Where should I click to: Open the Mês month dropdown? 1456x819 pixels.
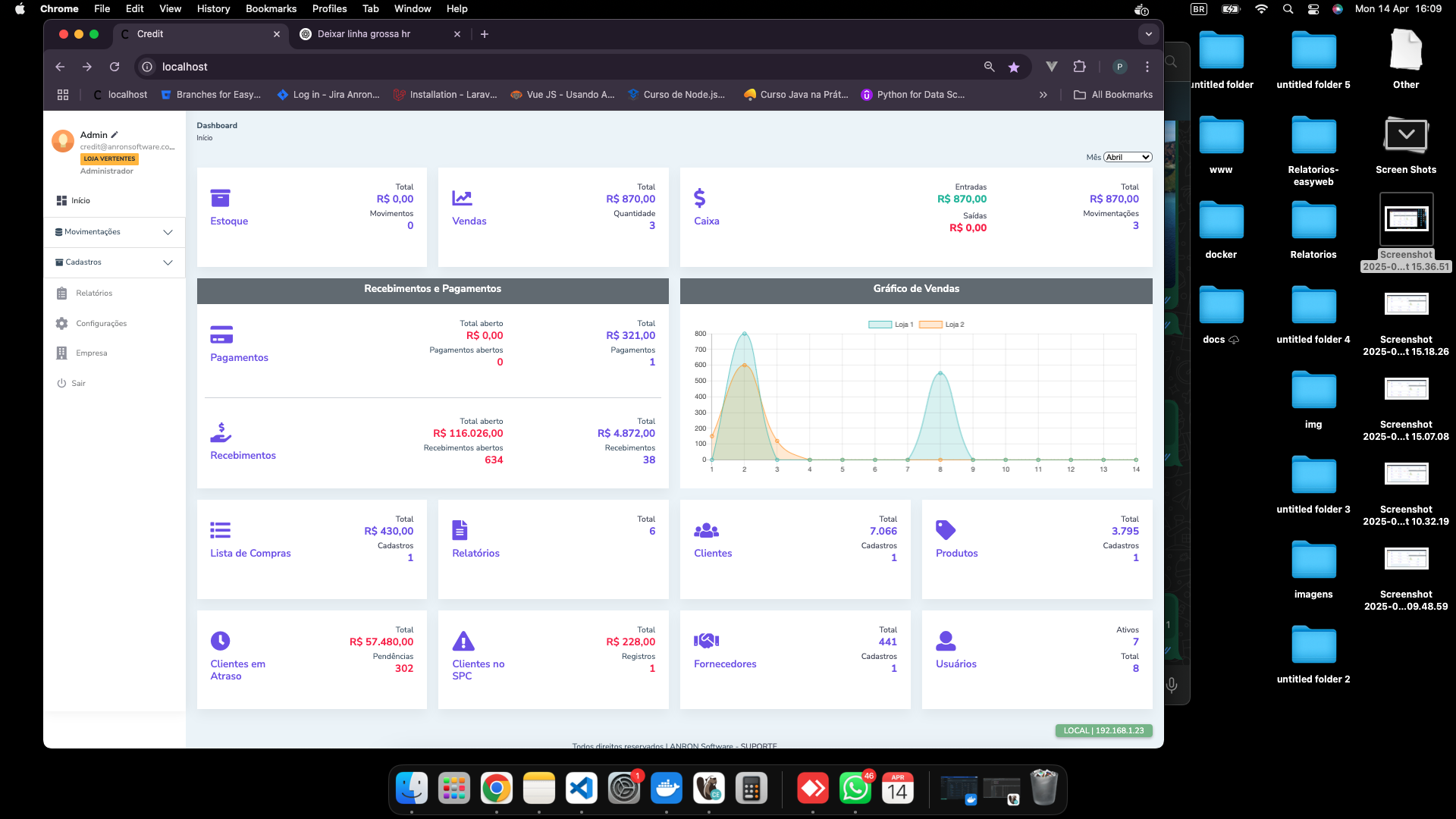pyautogui.click(x=1128, y=157)
